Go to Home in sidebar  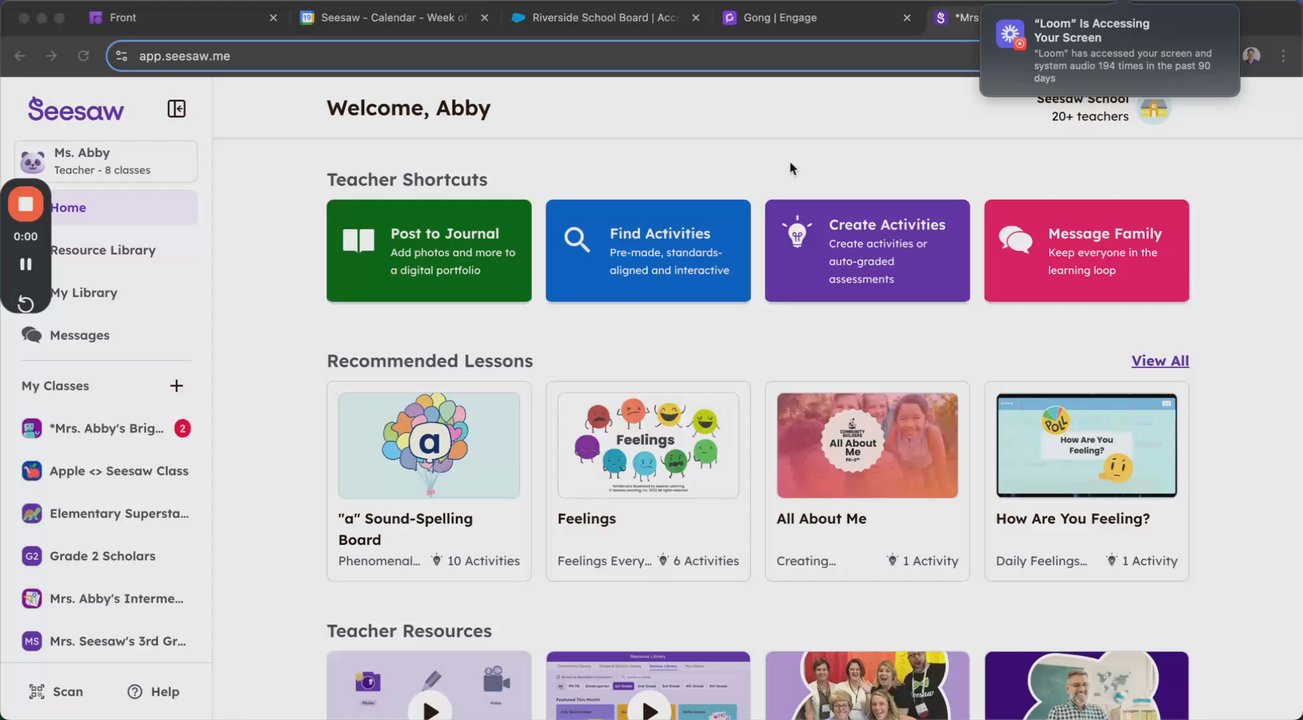tap(106, 208)
